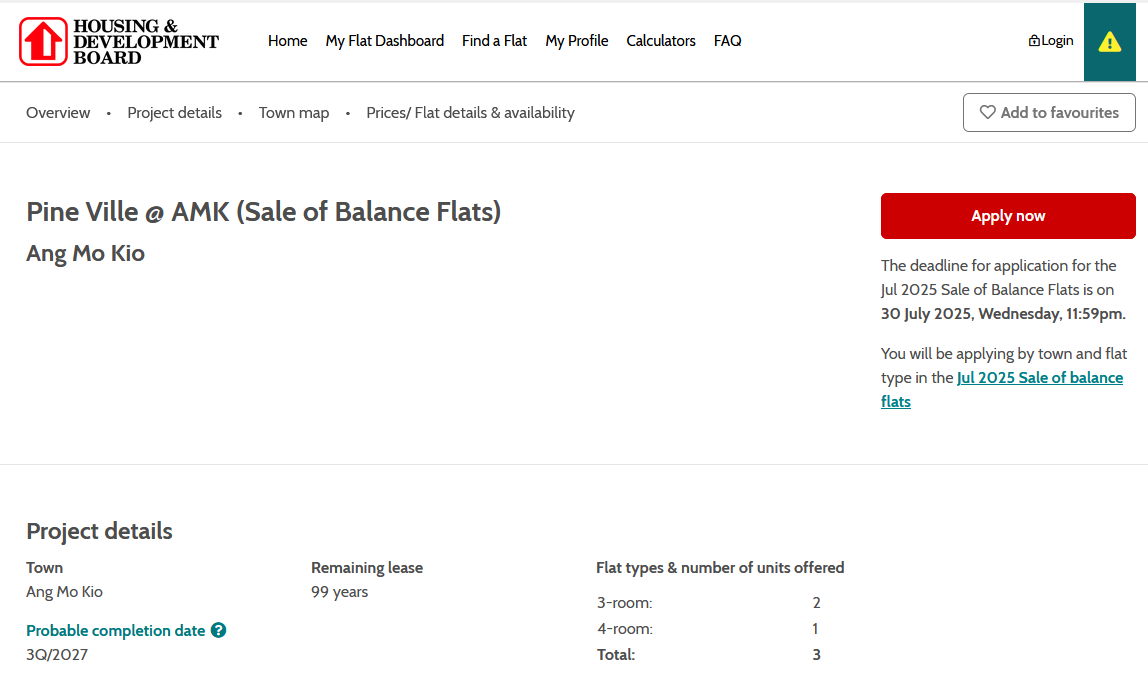Open the My Profile menu

577,41
